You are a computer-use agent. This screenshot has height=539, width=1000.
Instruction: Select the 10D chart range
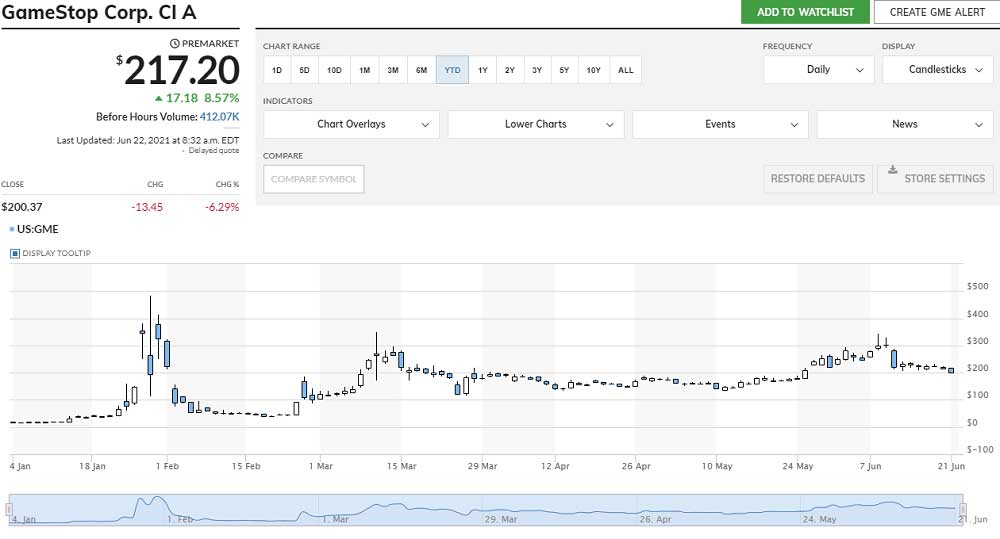pos(334,70)
